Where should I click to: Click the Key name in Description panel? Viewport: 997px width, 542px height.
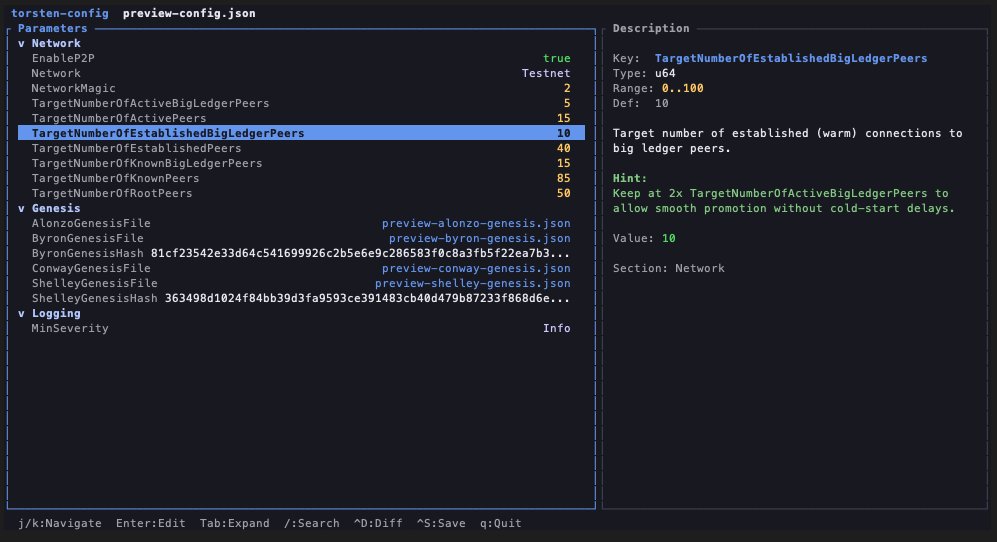[791, 58]
